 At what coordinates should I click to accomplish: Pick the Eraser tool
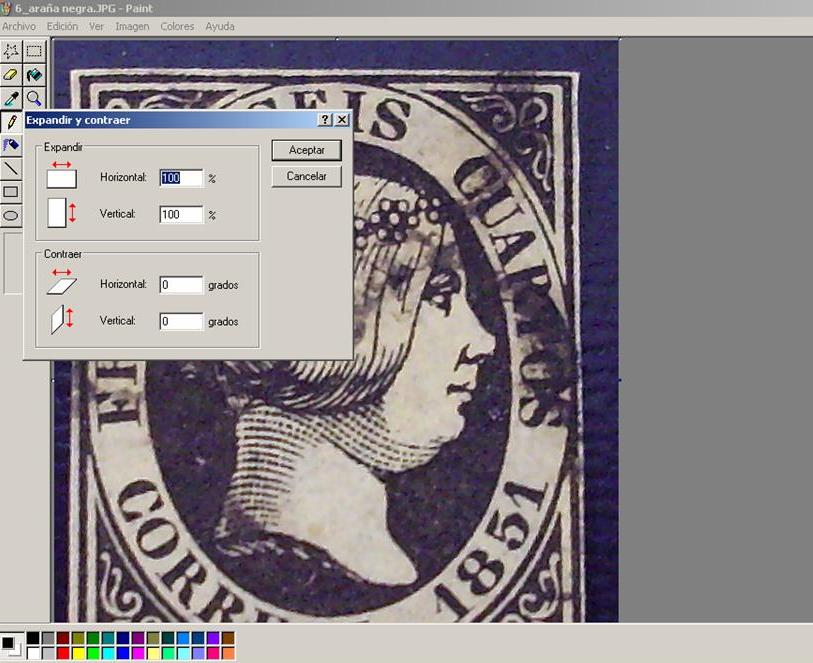pyautogui.click(x=11, y=75)
